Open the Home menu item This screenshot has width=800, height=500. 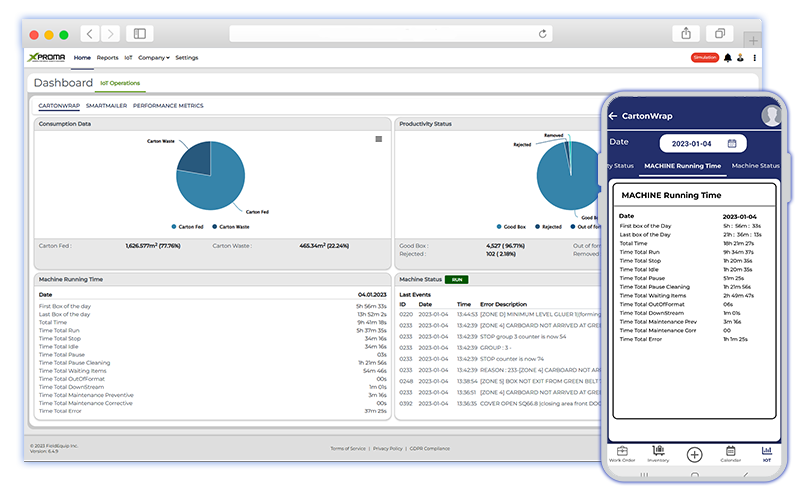click(x=82, y=58)
